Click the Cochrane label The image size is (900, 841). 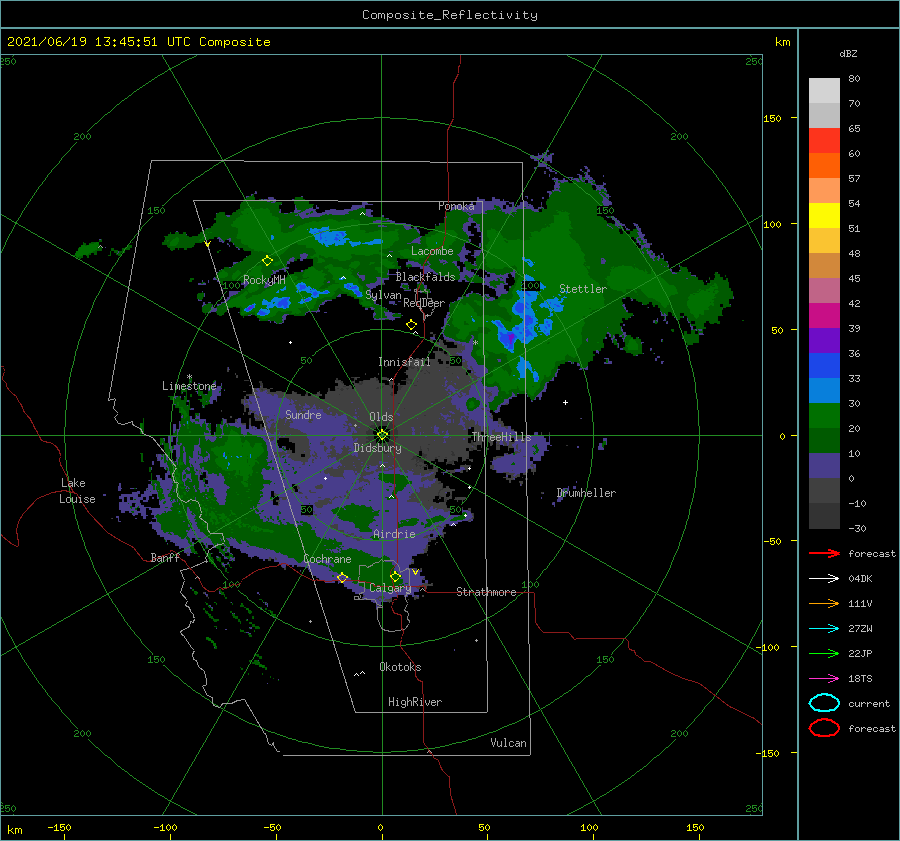327,559
